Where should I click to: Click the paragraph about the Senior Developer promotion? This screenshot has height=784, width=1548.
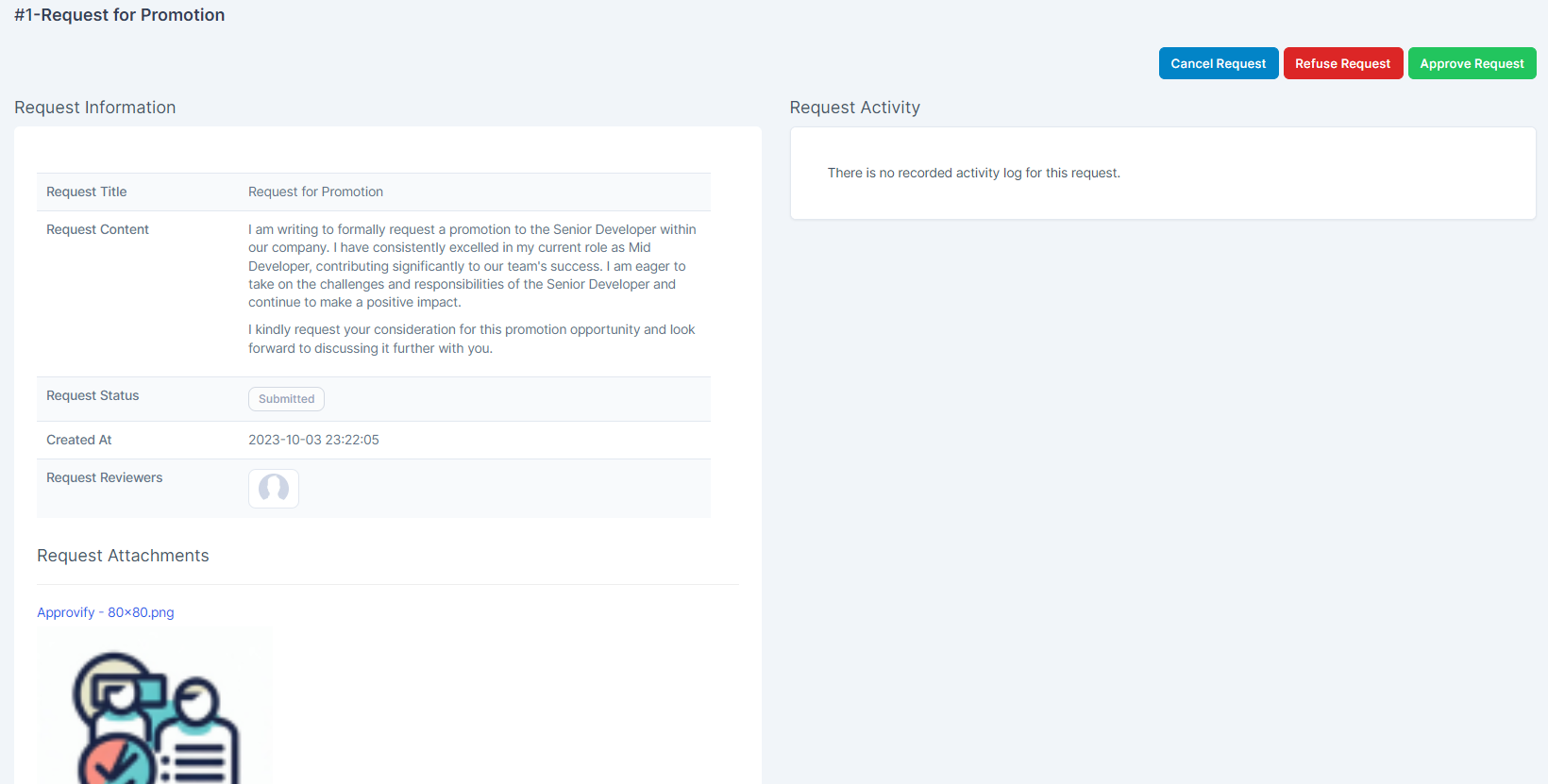(472, 266)
